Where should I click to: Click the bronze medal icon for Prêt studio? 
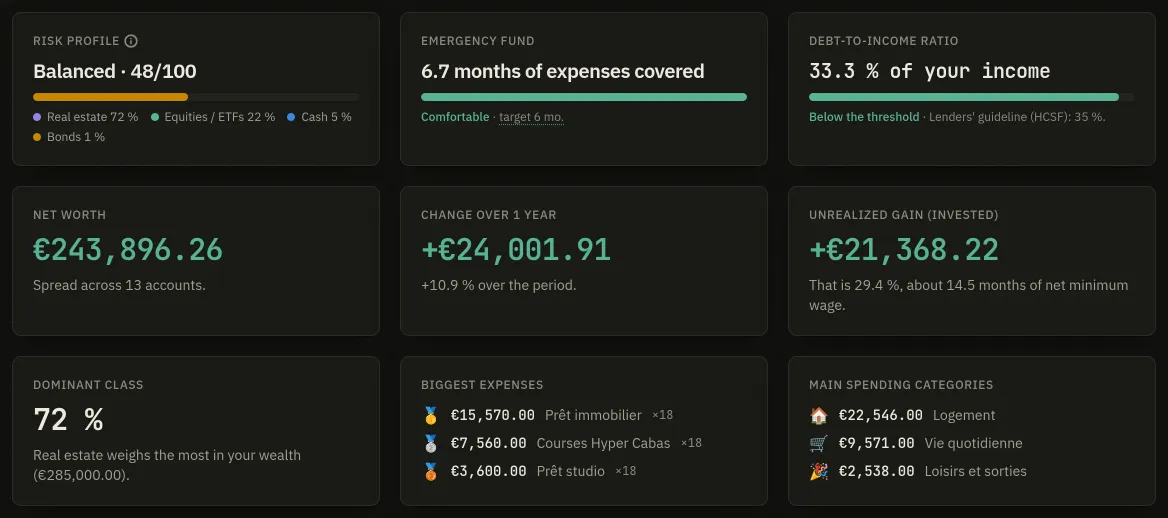point(431,471)
